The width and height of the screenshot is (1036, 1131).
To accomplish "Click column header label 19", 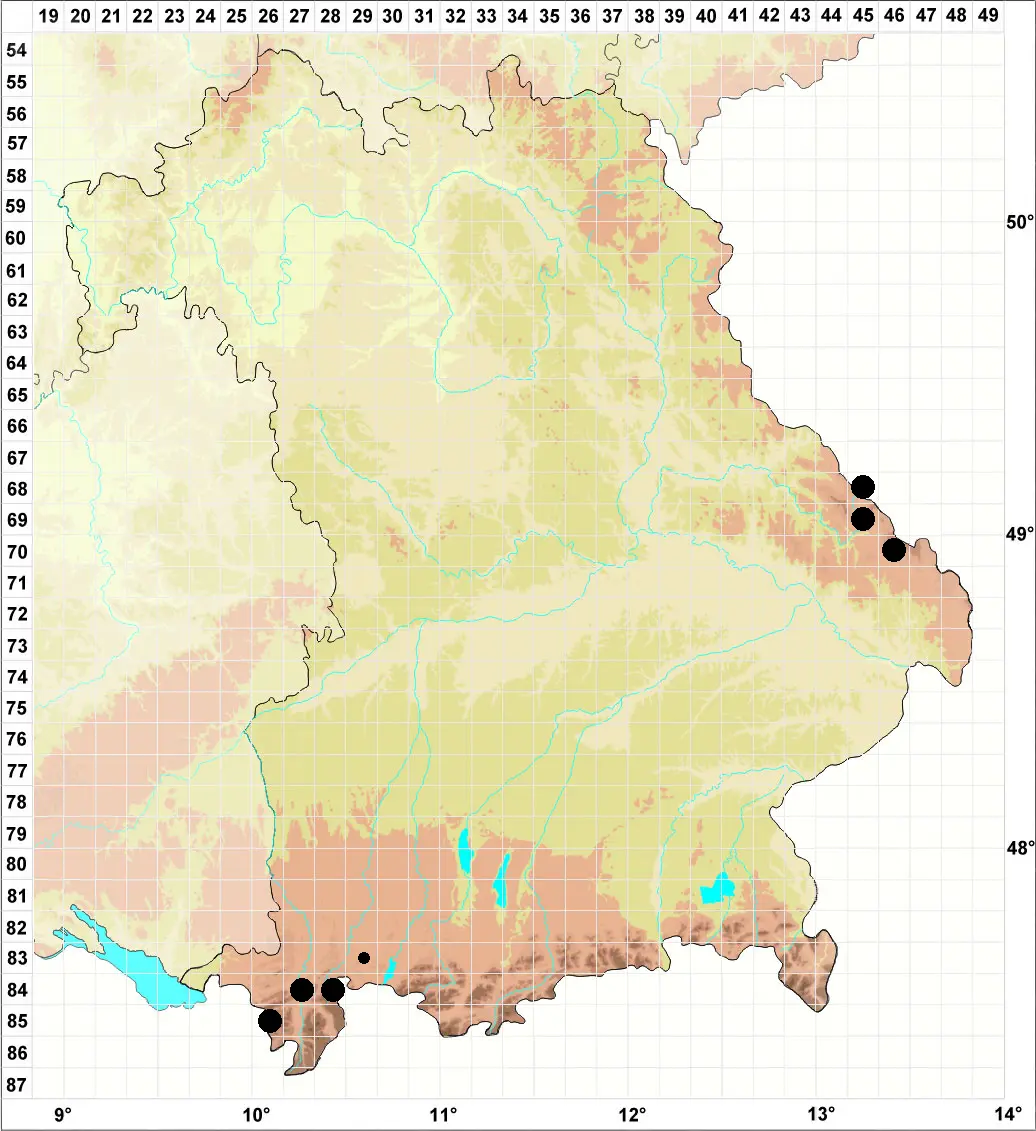I will click(x=48, y=16).
